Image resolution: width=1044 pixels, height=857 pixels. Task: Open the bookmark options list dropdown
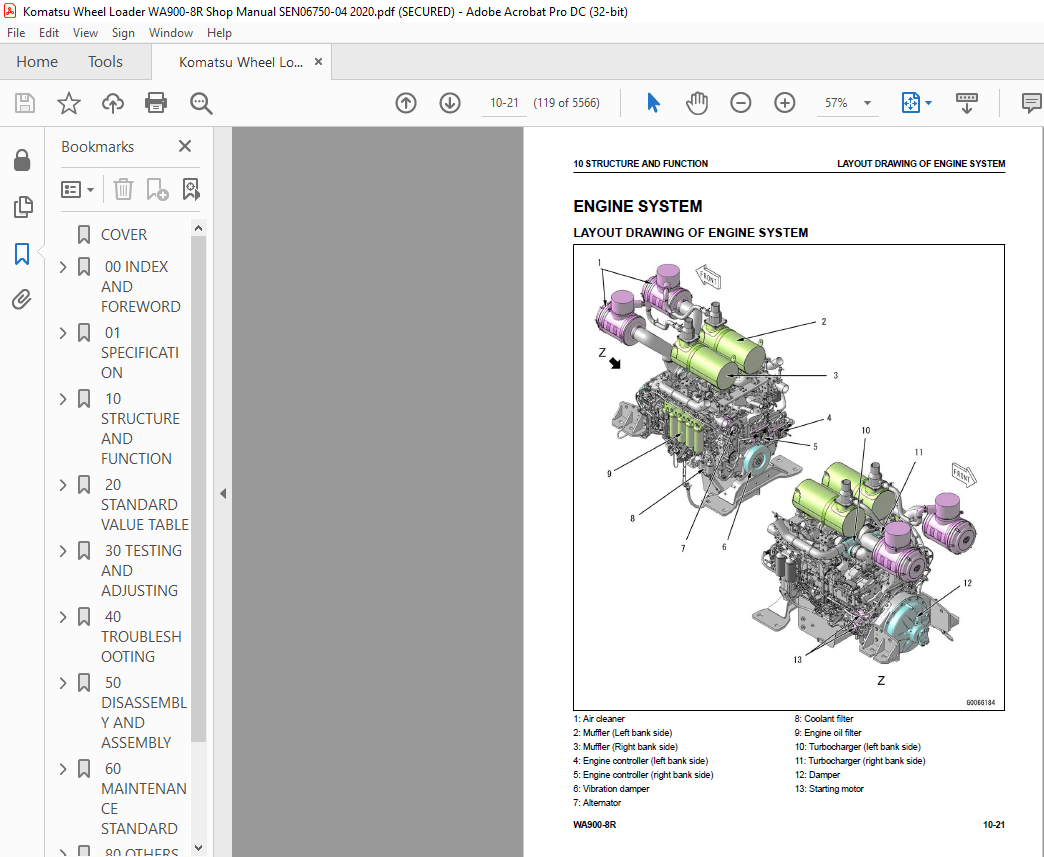tap(77, 189)
